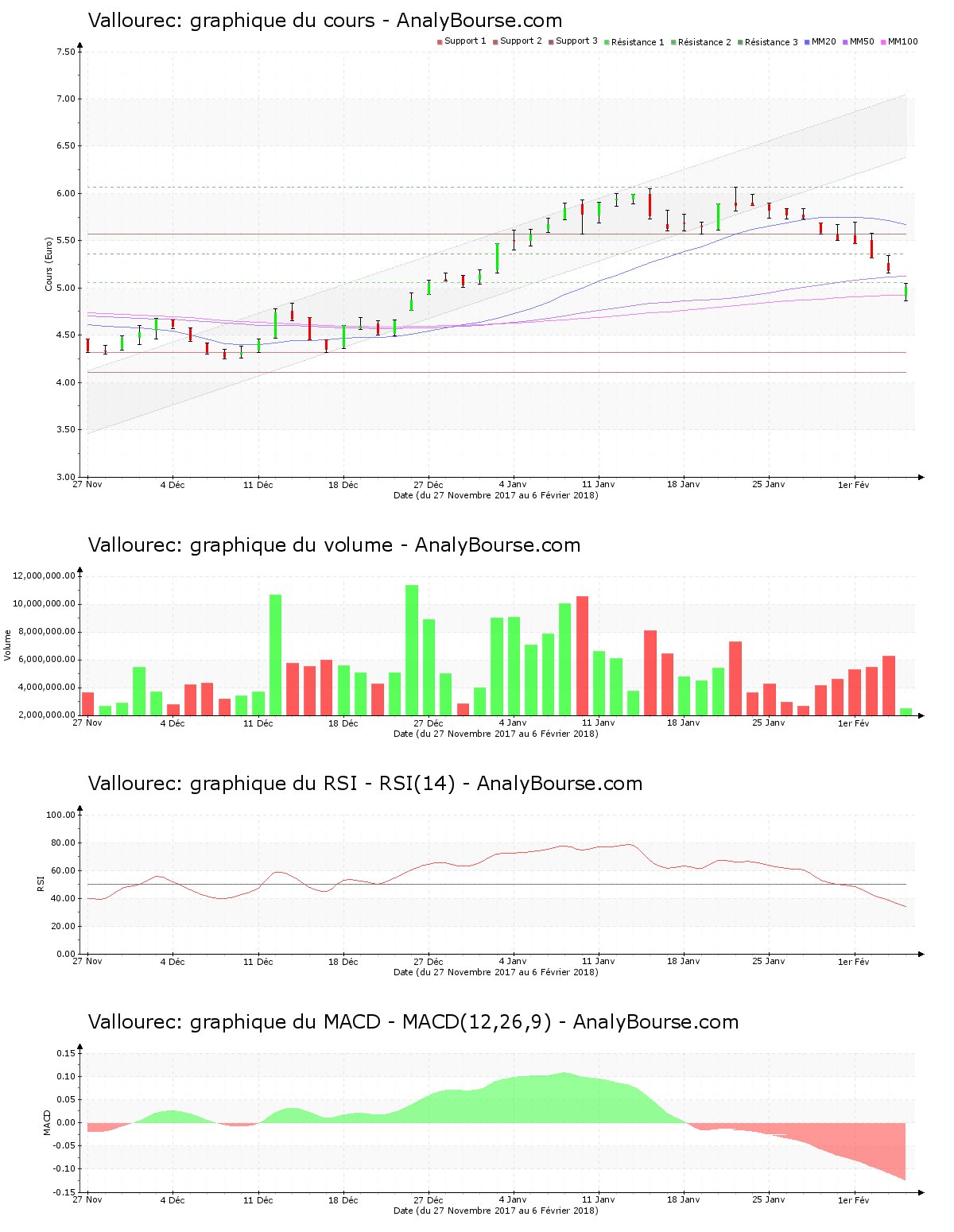Screen dimensions: 954x1232
Task: Select the MM100 legend label
Action: tap(903, 41)
